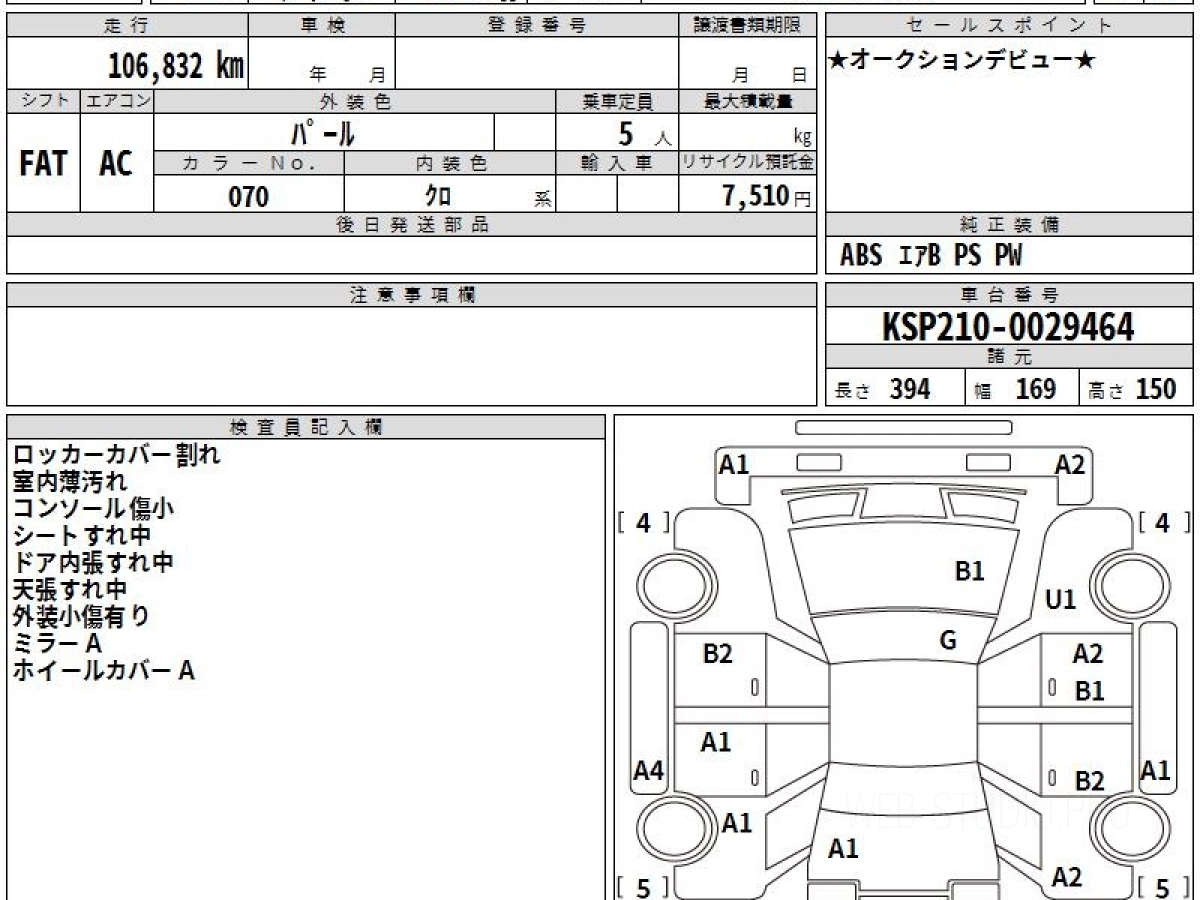Select the length value 長さ 394
The height and width of the screenshot is (900, 1200).
(x=883, y=389)
